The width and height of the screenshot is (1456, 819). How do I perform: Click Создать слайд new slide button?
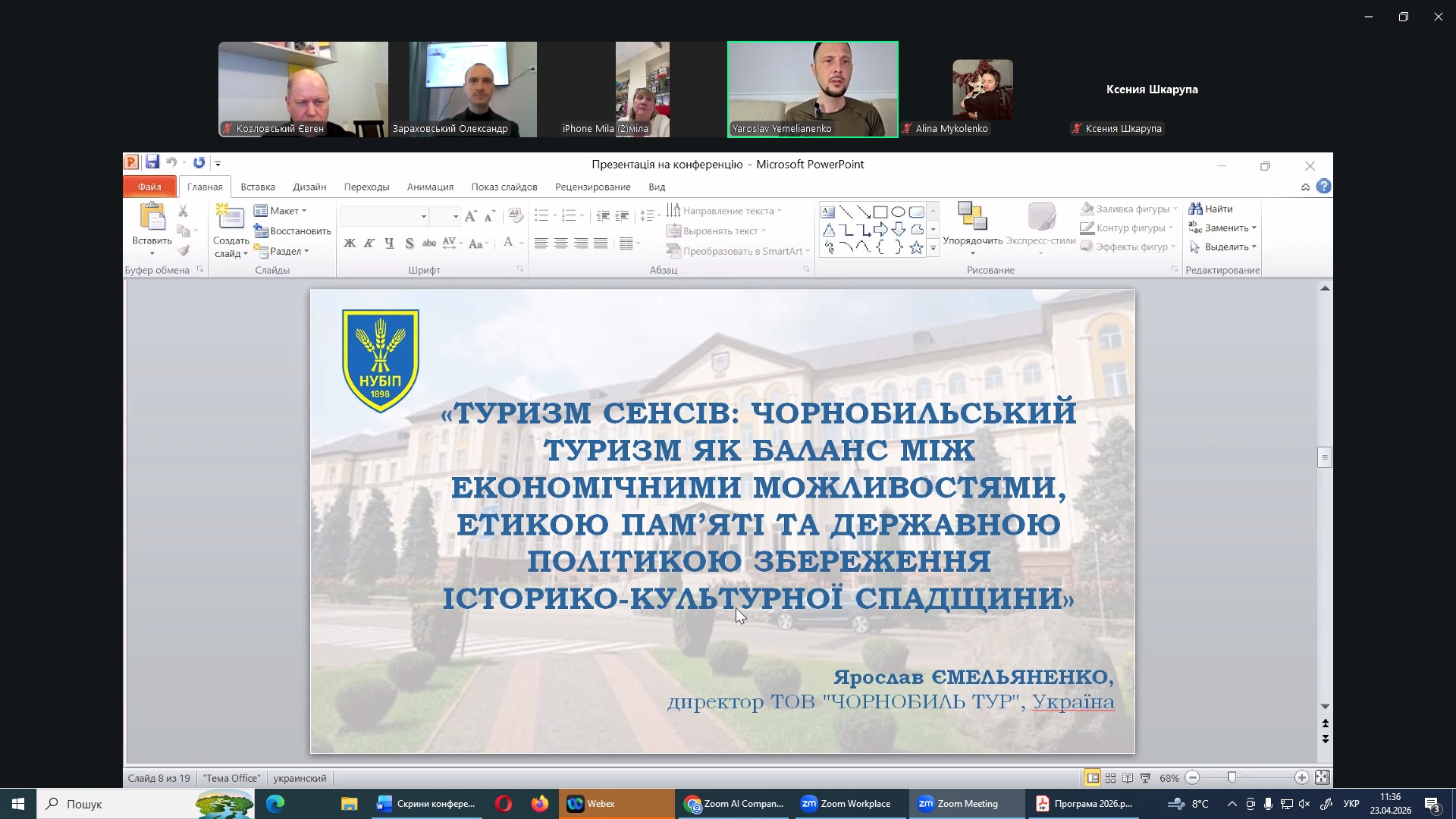(x=231, y=220)
